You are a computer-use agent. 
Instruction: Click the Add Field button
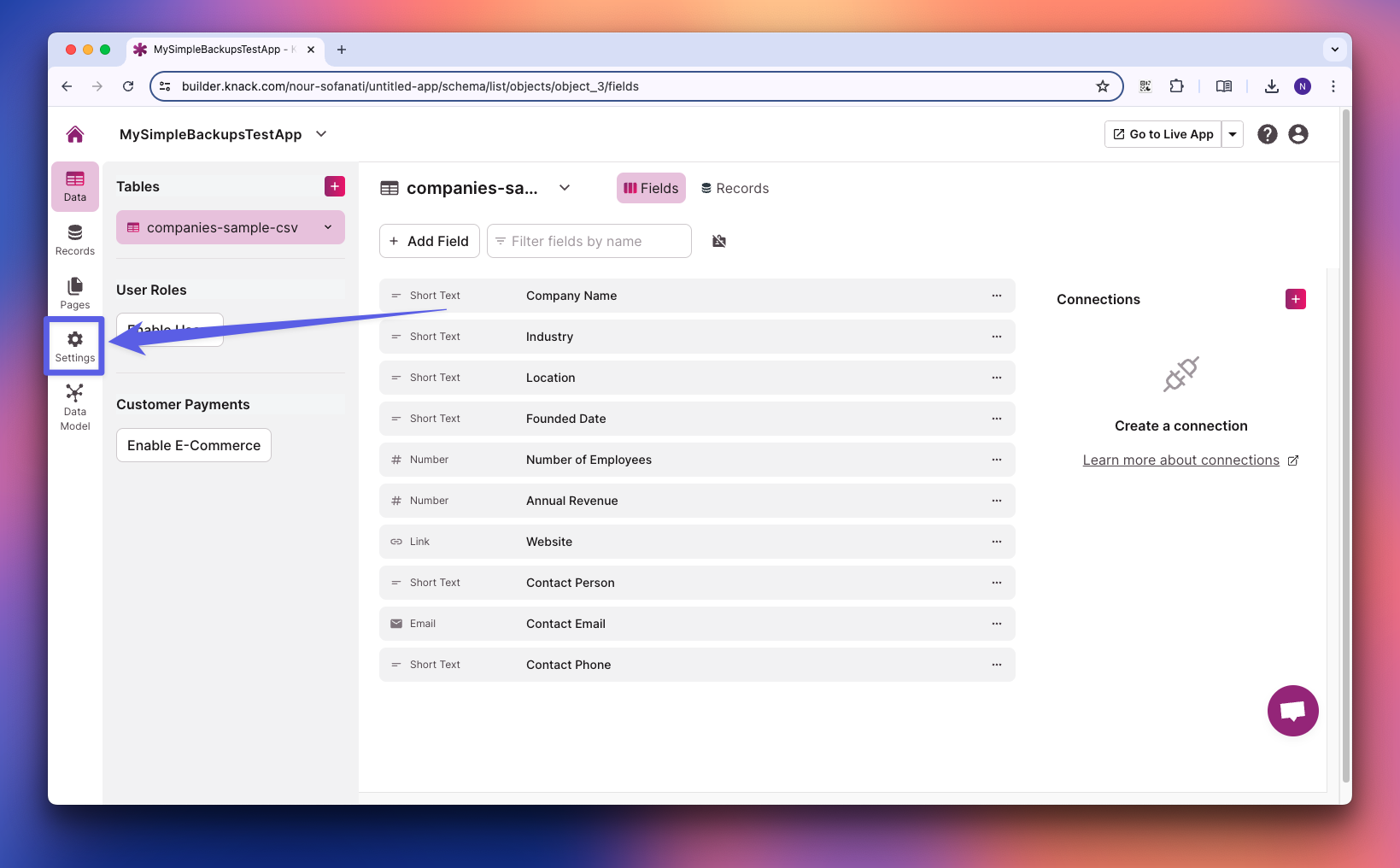click(x=429, y=241)
